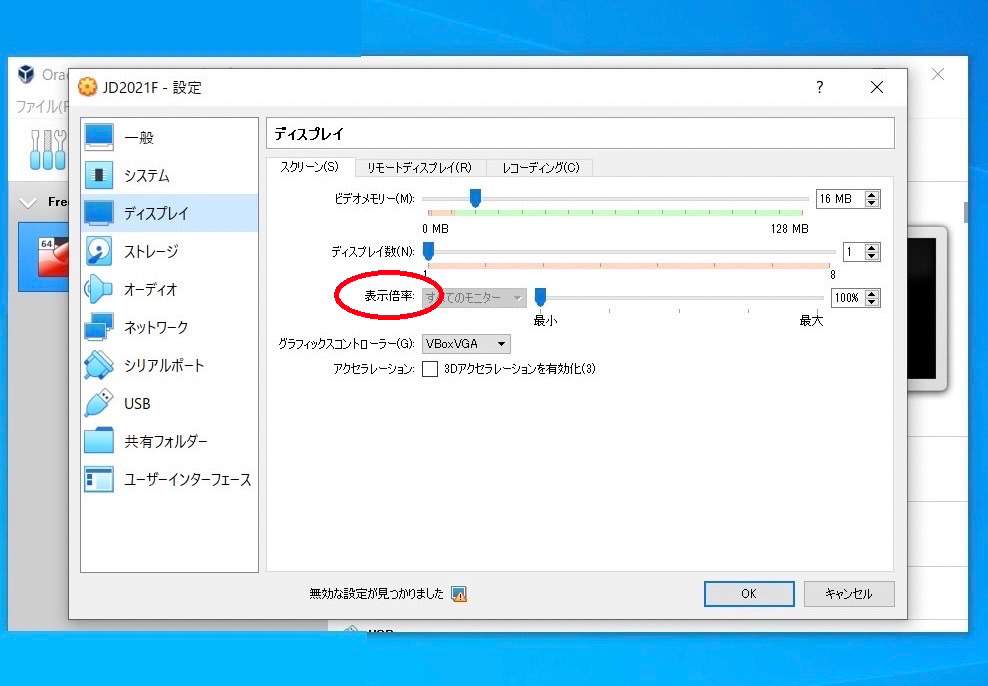Increase video memory with spinner up arrow

point(872,195)
